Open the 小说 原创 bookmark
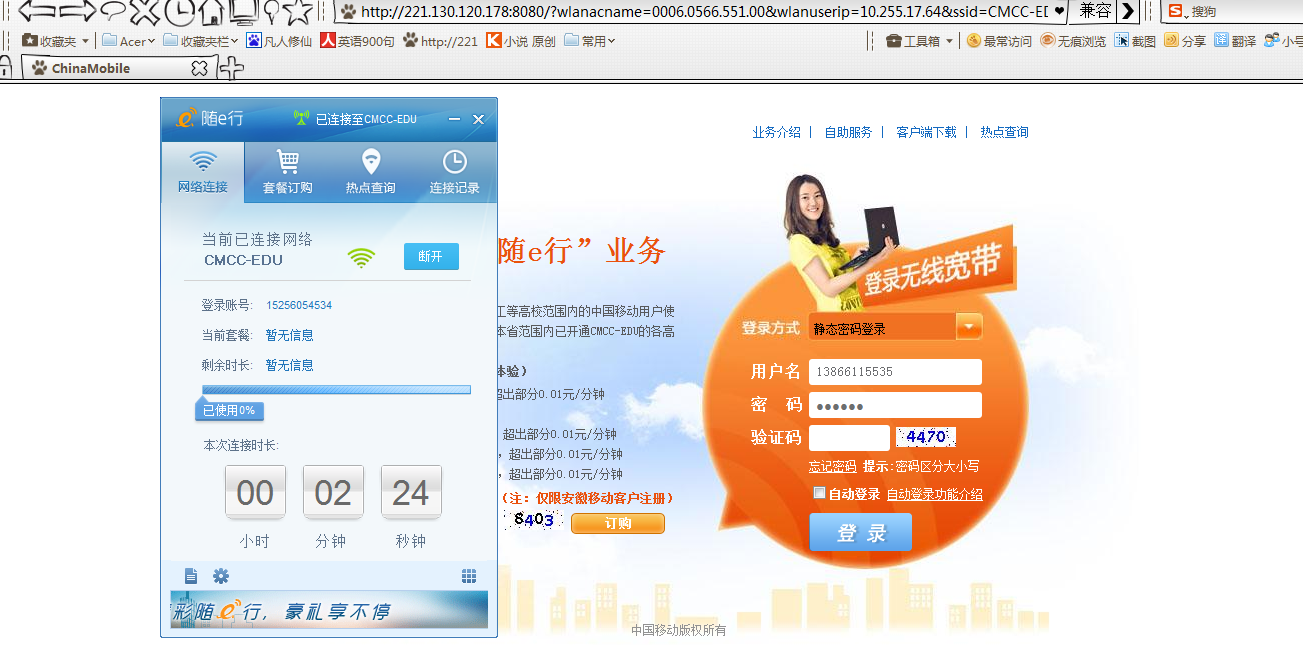 pos(520,41)
